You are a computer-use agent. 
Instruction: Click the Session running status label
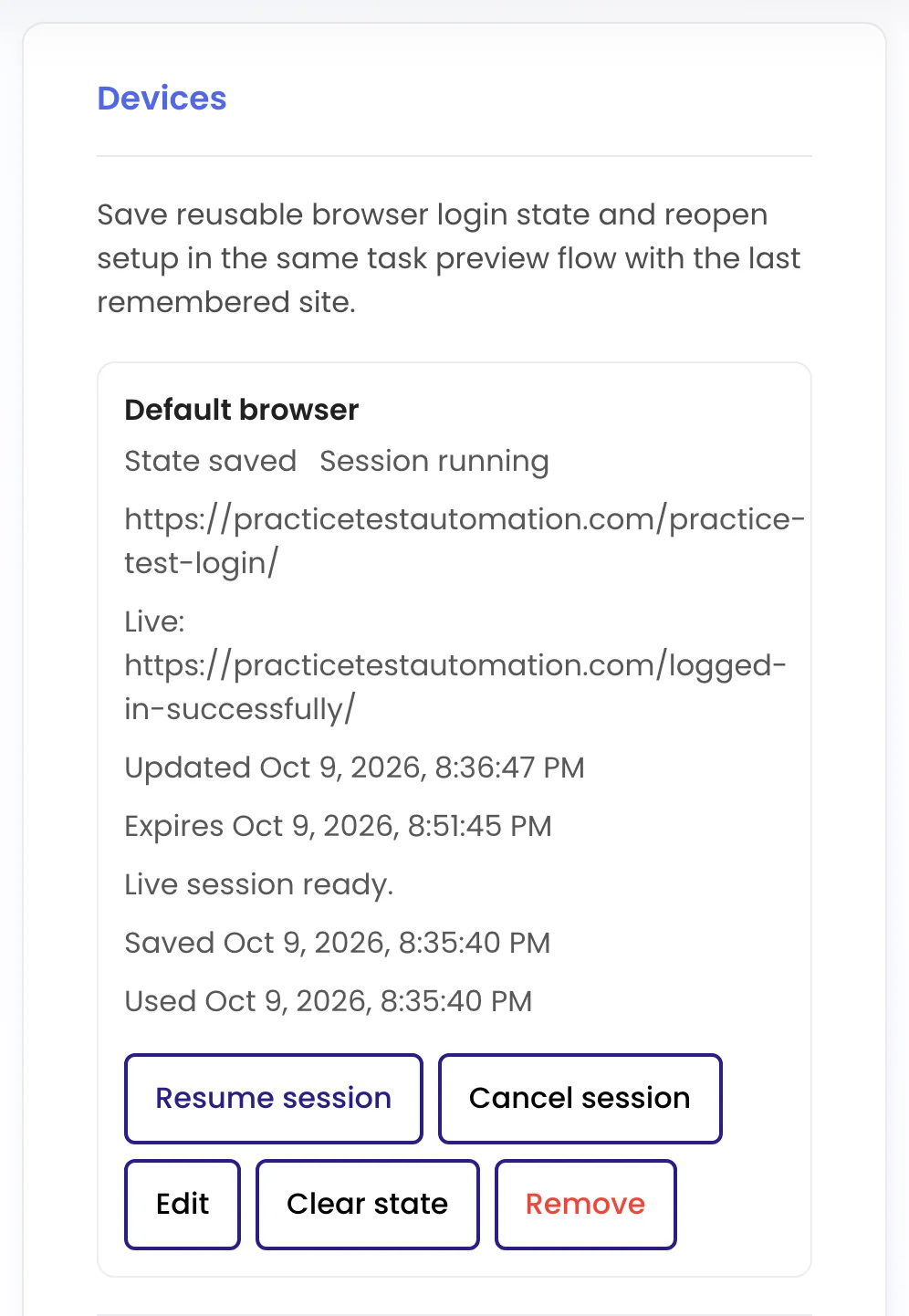(x=434, y=461)
